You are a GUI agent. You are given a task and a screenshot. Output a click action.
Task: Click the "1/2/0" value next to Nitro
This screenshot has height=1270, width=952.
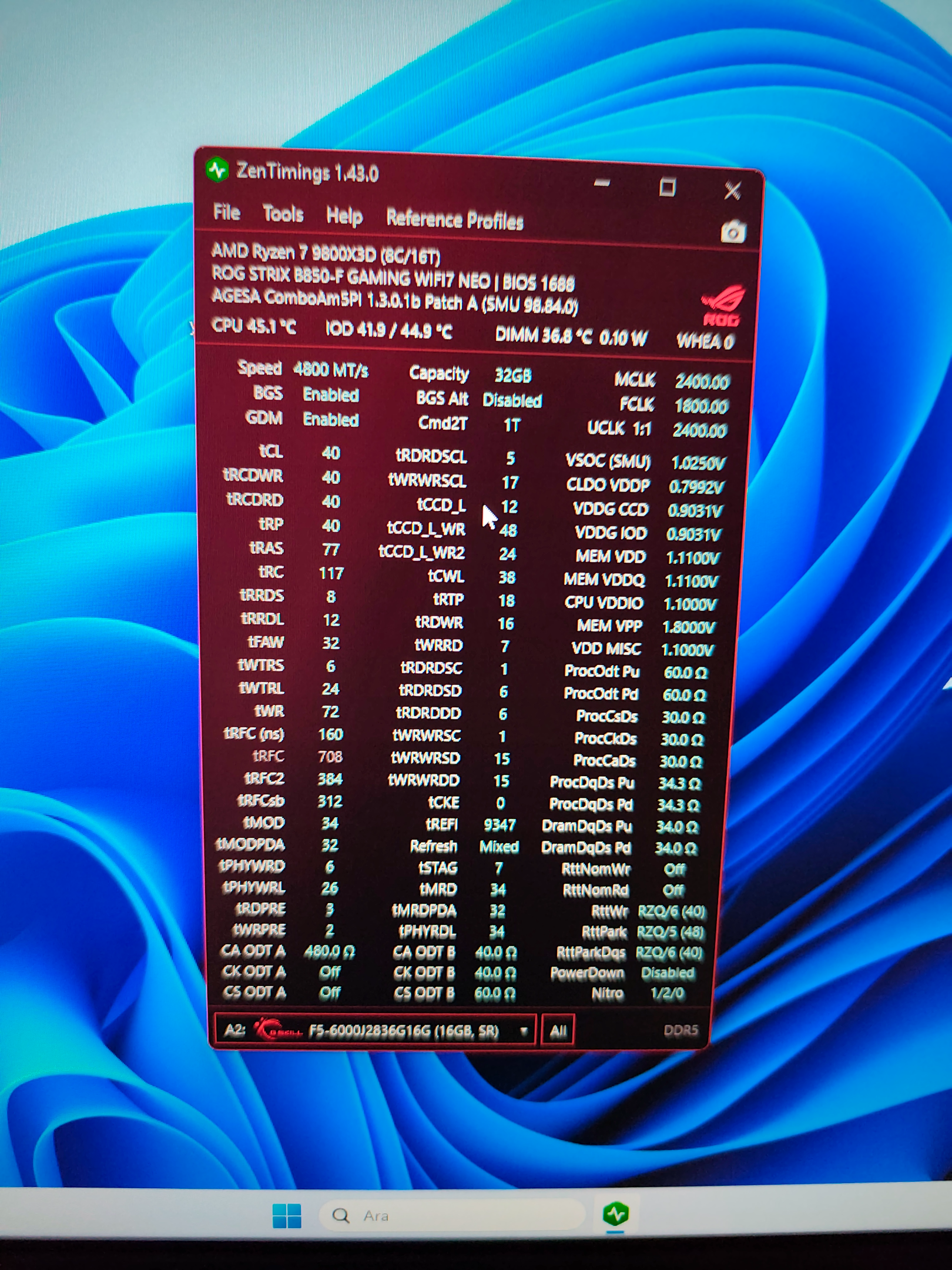tap(668, 994)
